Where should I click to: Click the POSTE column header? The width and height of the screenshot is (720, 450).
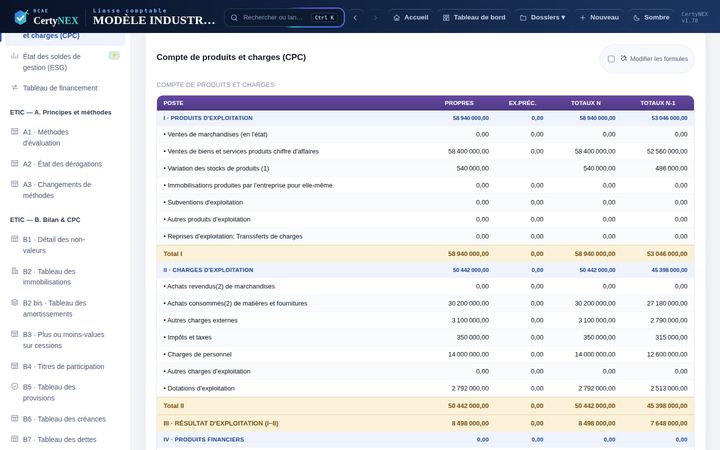click(x=173, y=103)
